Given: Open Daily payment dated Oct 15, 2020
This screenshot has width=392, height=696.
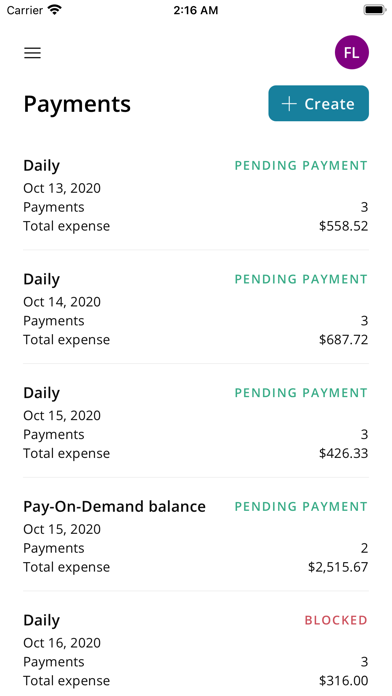Looking at the screenshot, I should (196, 423).
